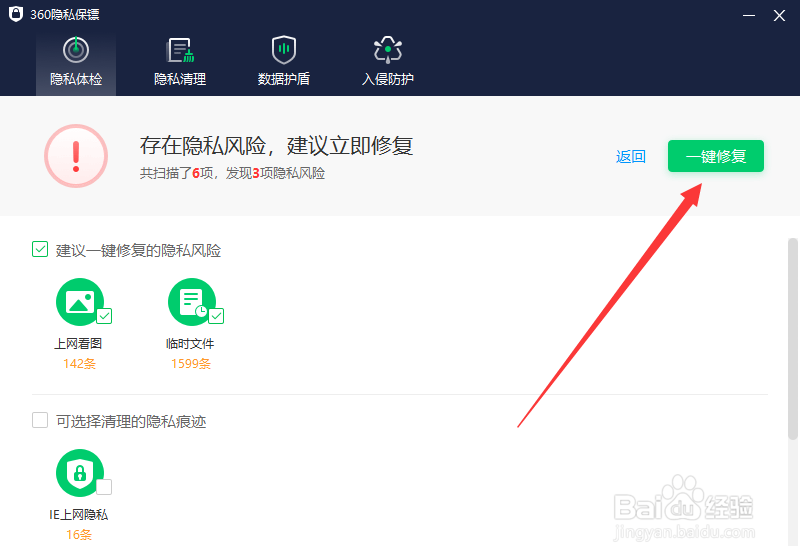Viewport: 800px width, 560px height.
Task: Uncheck 建议一键修复的隐私风险 checkbox
Action: click(x=40, y=249)
